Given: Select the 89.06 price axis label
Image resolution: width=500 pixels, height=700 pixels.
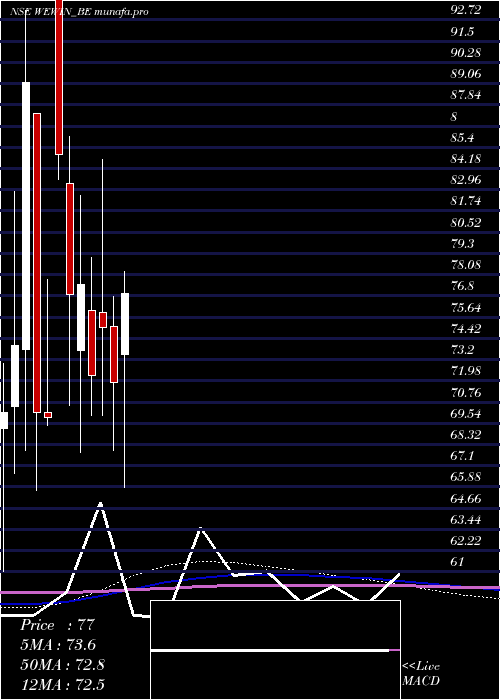Looking at the screenshot, I should pos(466,74).
